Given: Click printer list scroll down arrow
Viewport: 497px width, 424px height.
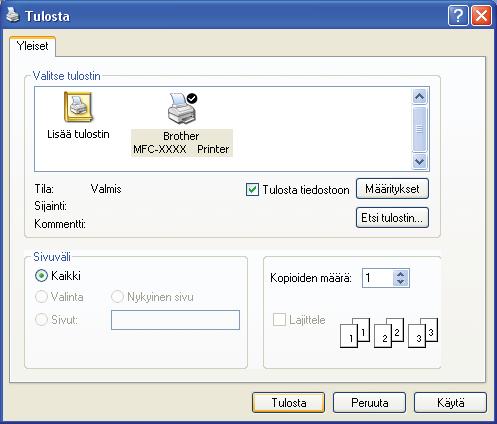Looking at the screenshot, I should point(419,162).
